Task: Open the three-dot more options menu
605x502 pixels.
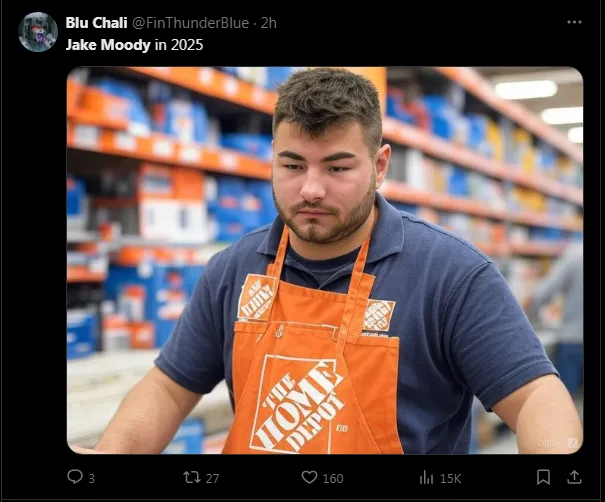Action: [574, 22]
